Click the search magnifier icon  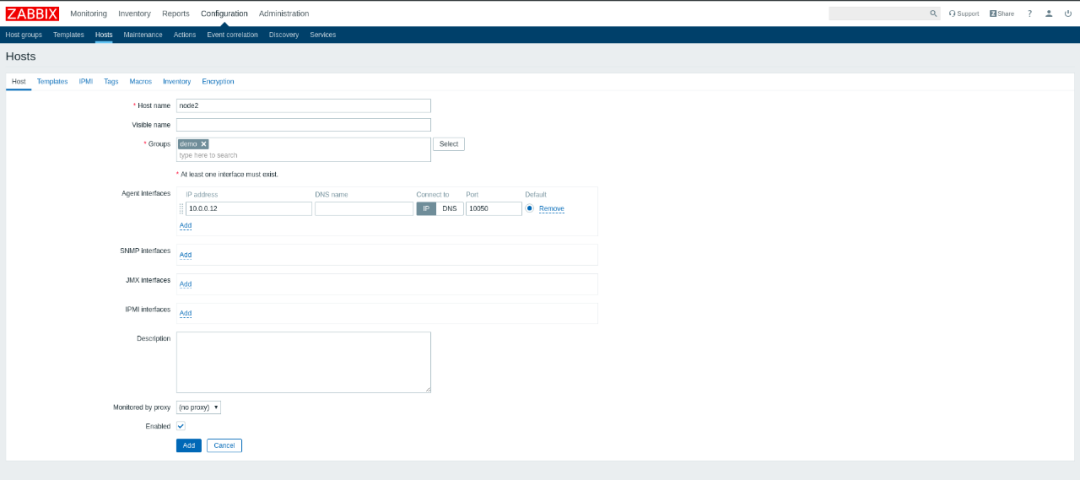point(933,14)
